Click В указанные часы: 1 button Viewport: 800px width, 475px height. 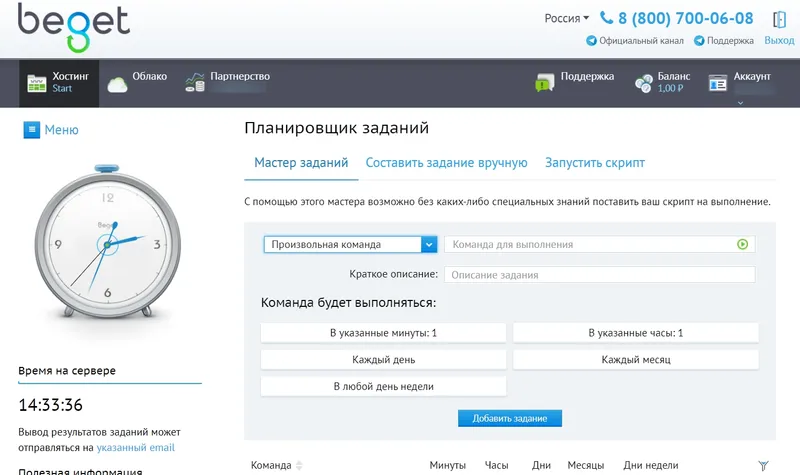tap(636, 333)
